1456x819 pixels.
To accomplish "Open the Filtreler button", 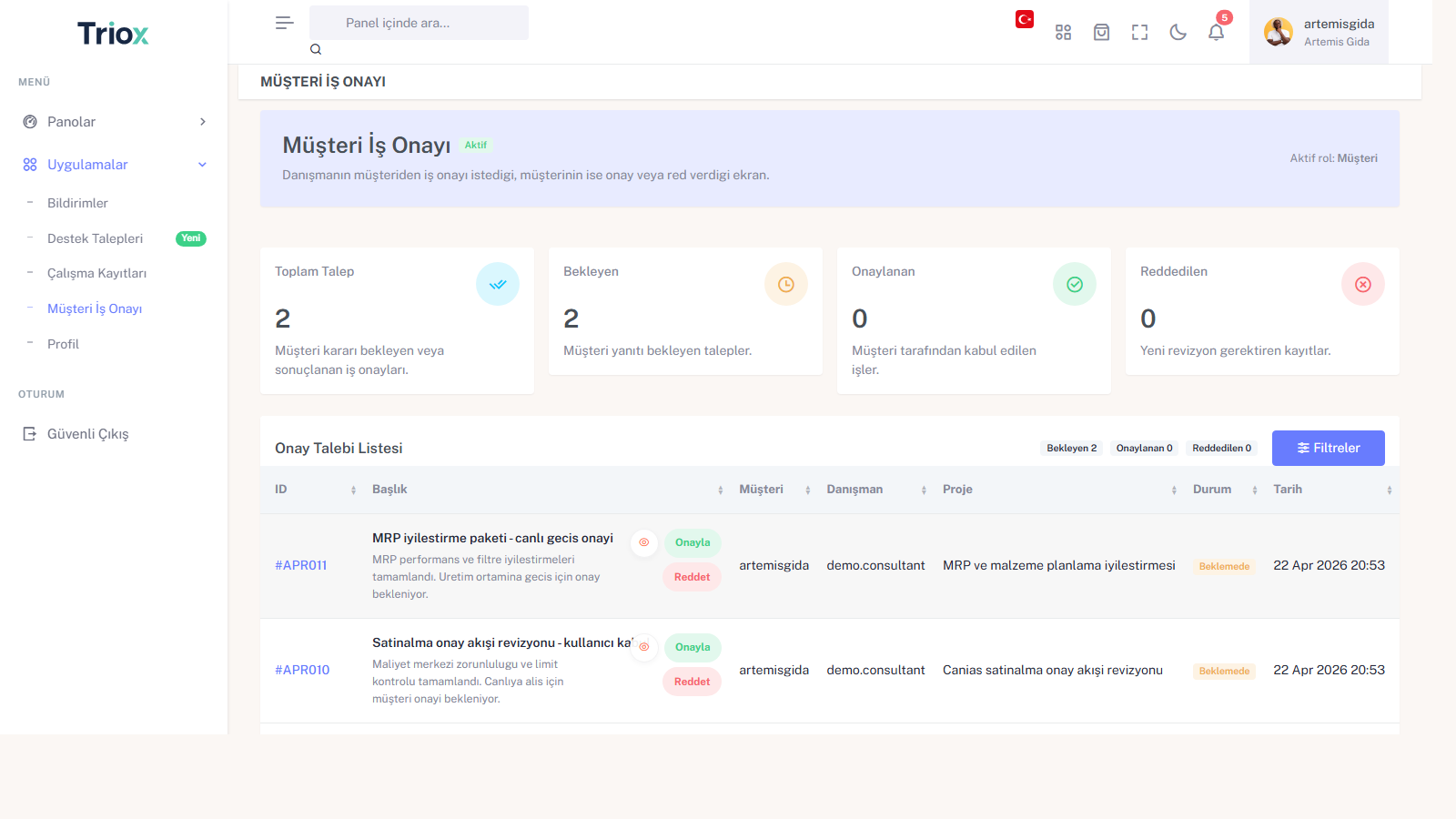I will (1329, 448).
